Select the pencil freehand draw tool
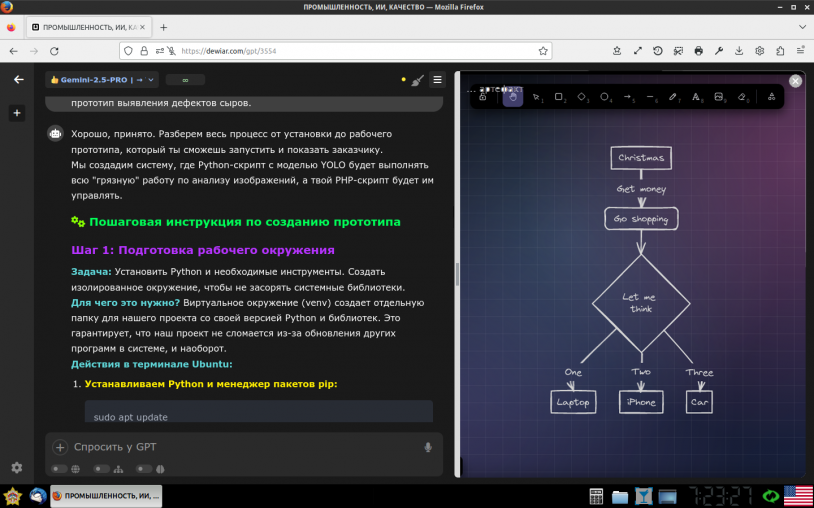The image size is (814, 508). coord(673,97)
